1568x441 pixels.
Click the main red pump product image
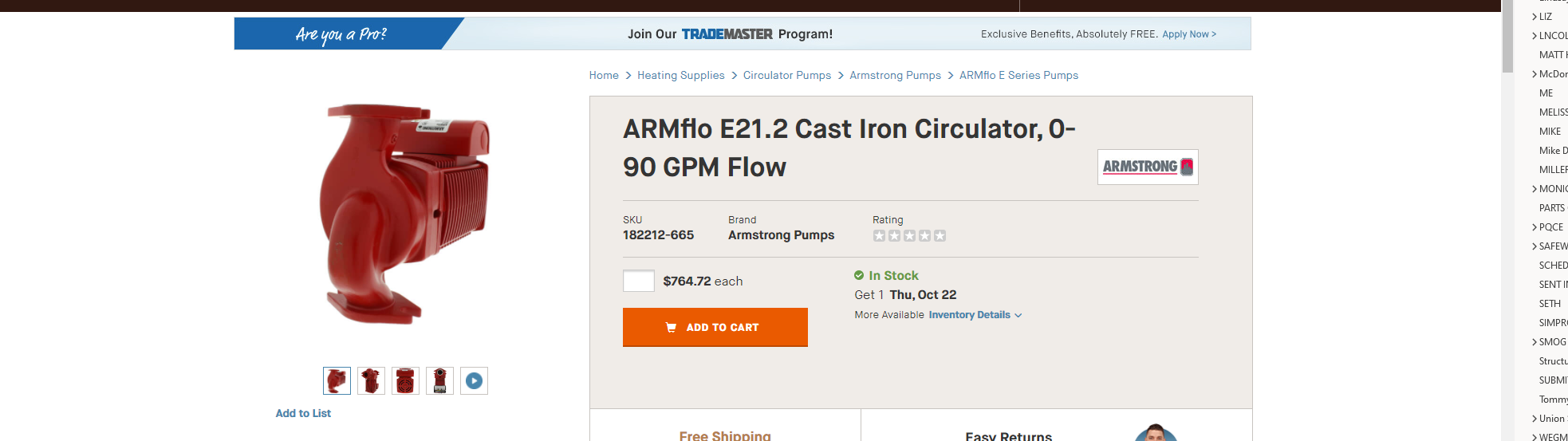pos(405,214)
